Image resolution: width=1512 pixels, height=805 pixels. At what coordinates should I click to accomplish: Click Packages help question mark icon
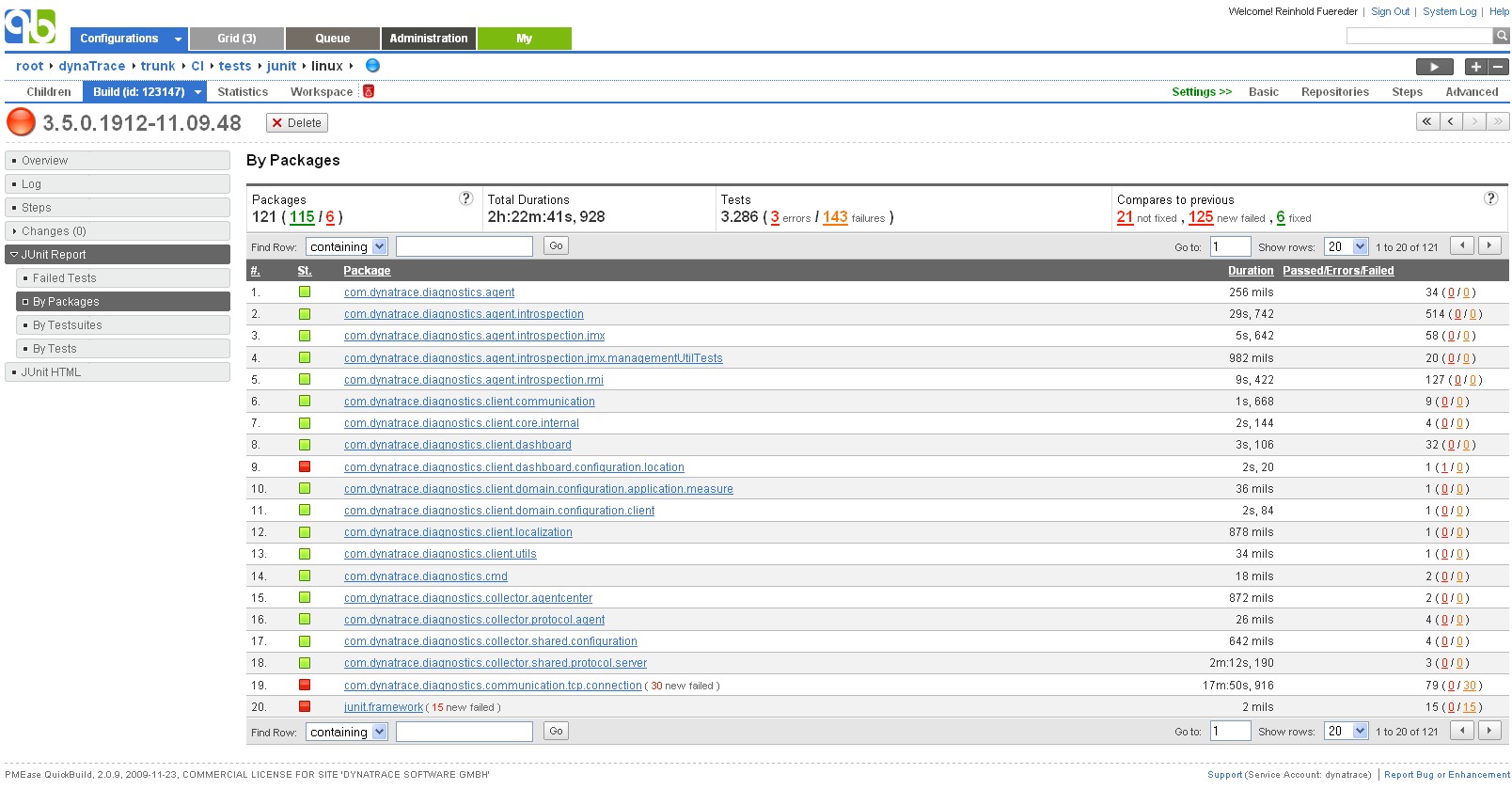click(465, 198)
